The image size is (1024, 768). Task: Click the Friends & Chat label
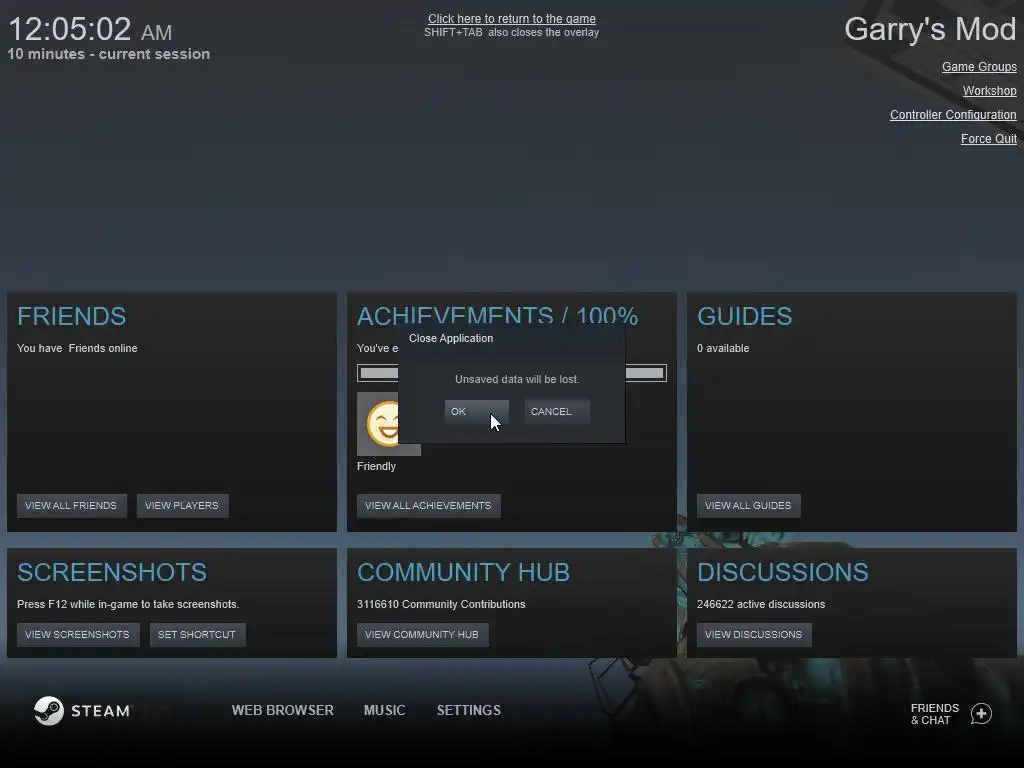(x=935, y=714)
